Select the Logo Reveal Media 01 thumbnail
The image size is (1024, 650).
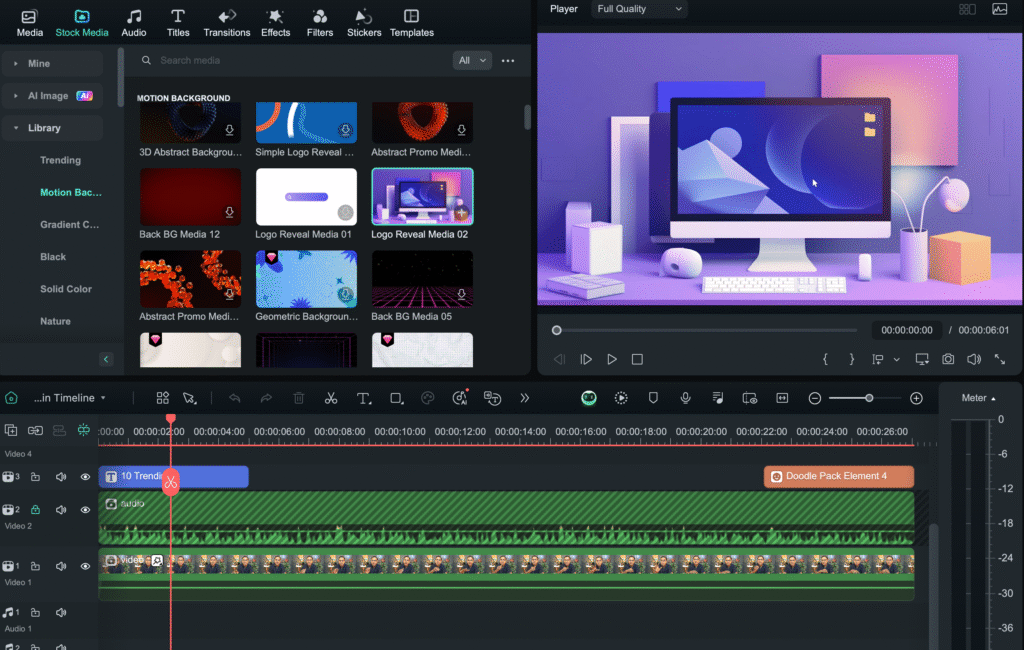(306, 197)
